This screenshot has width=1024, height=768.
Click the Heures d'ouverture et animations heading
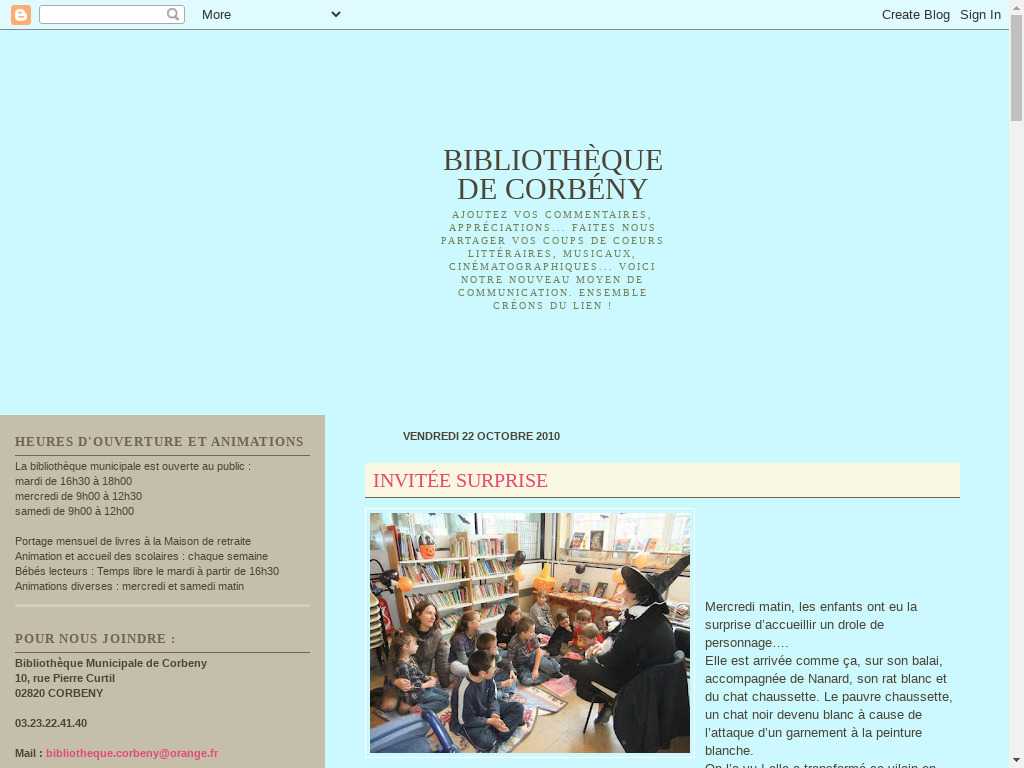pos(159,442)
